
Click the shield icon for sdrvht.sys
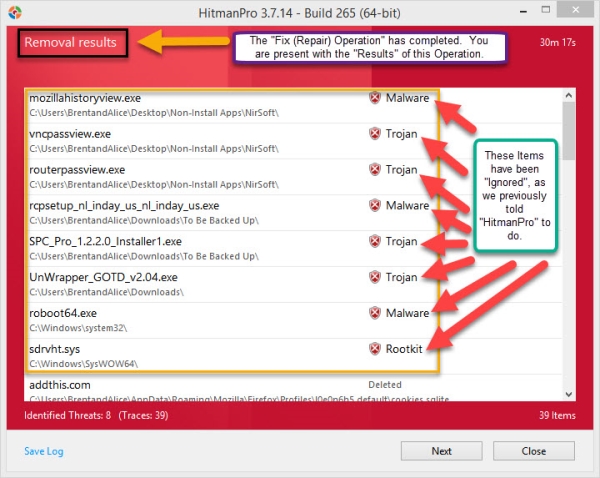[375, 349]
